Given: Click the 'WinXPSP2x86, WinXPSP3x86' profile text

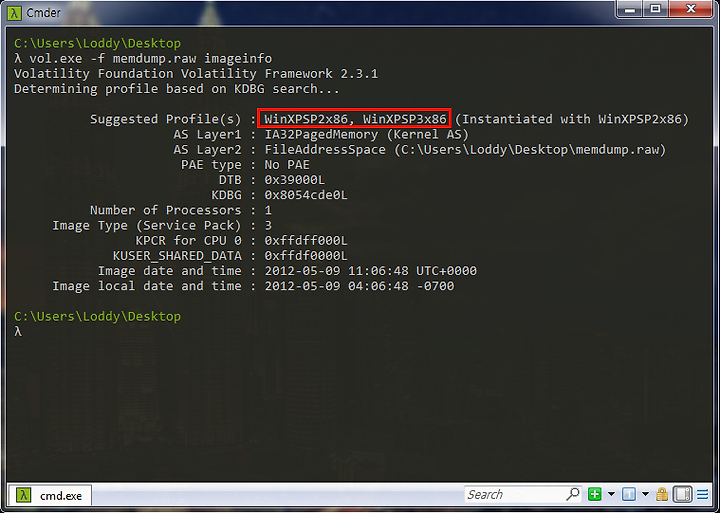Looking at the screenshot, I should pos(355,119).
